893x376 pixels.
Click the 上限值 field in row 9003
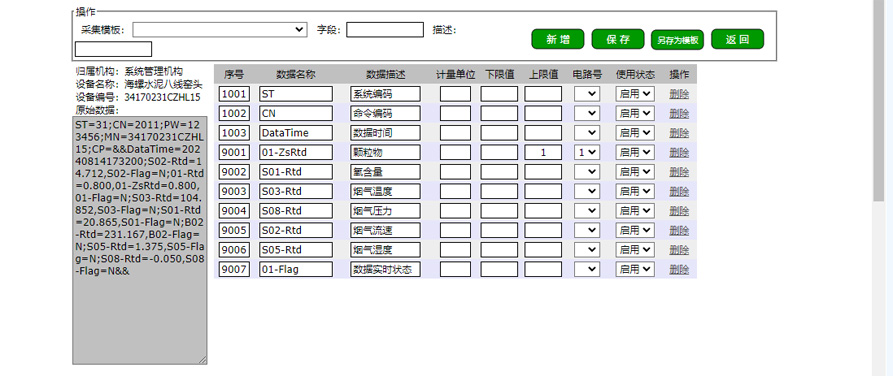[x=543, y=191]
